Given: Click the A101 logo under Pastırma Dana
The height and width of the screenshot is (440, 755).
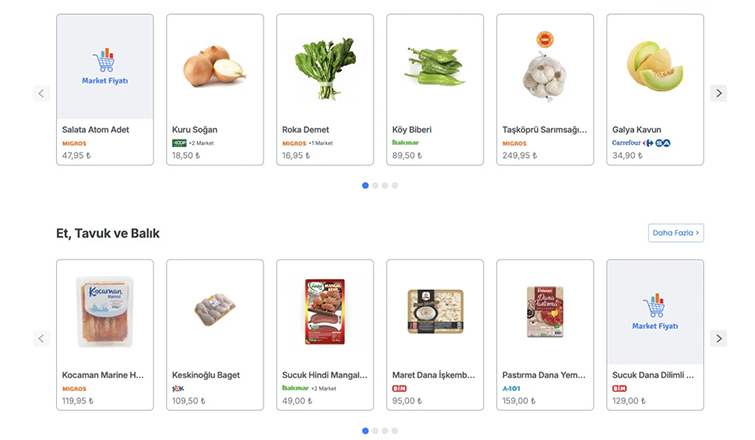Looking at the screenshot, I should 512,388.
